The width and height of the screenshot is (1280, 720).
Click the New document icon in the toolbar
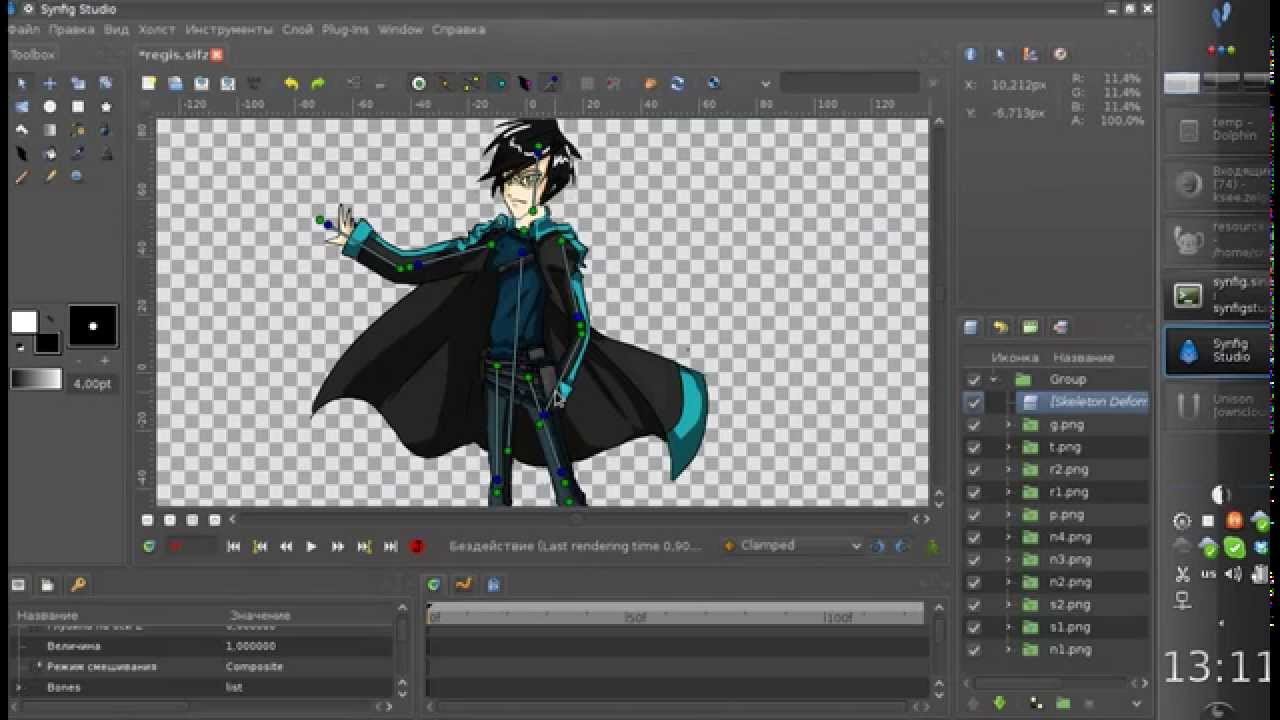(x=149, y=84)
